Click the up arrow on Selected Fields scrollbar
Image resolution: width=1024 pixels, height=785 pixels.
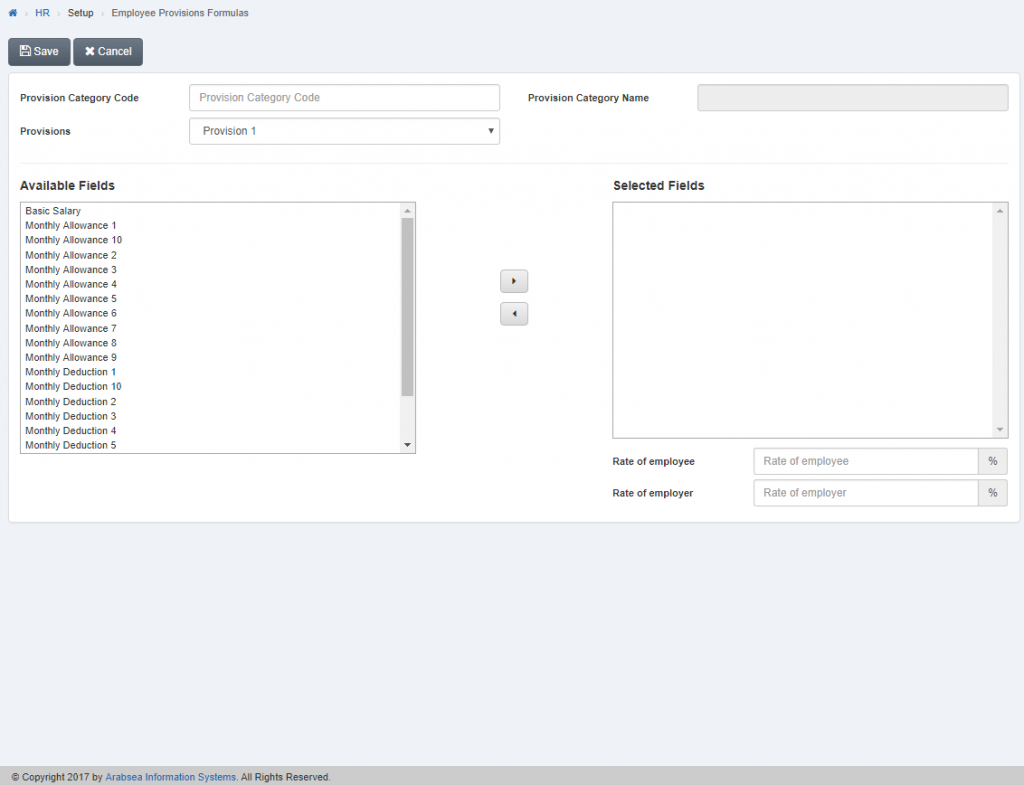click(999, 209)
